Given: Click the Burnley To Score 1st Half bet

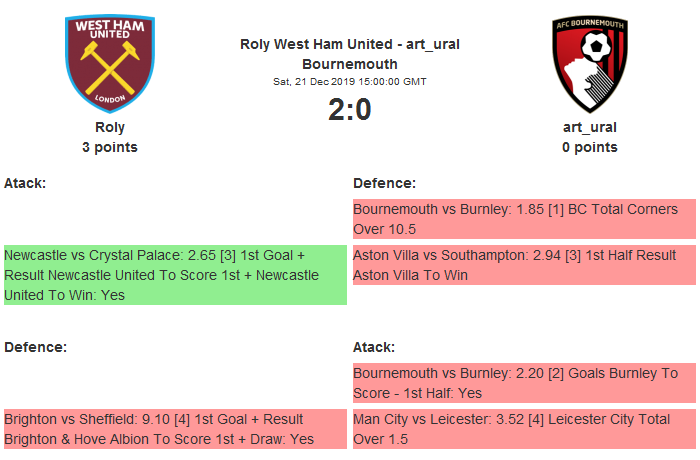Looking at the screenshot, I should coord(524,383).
